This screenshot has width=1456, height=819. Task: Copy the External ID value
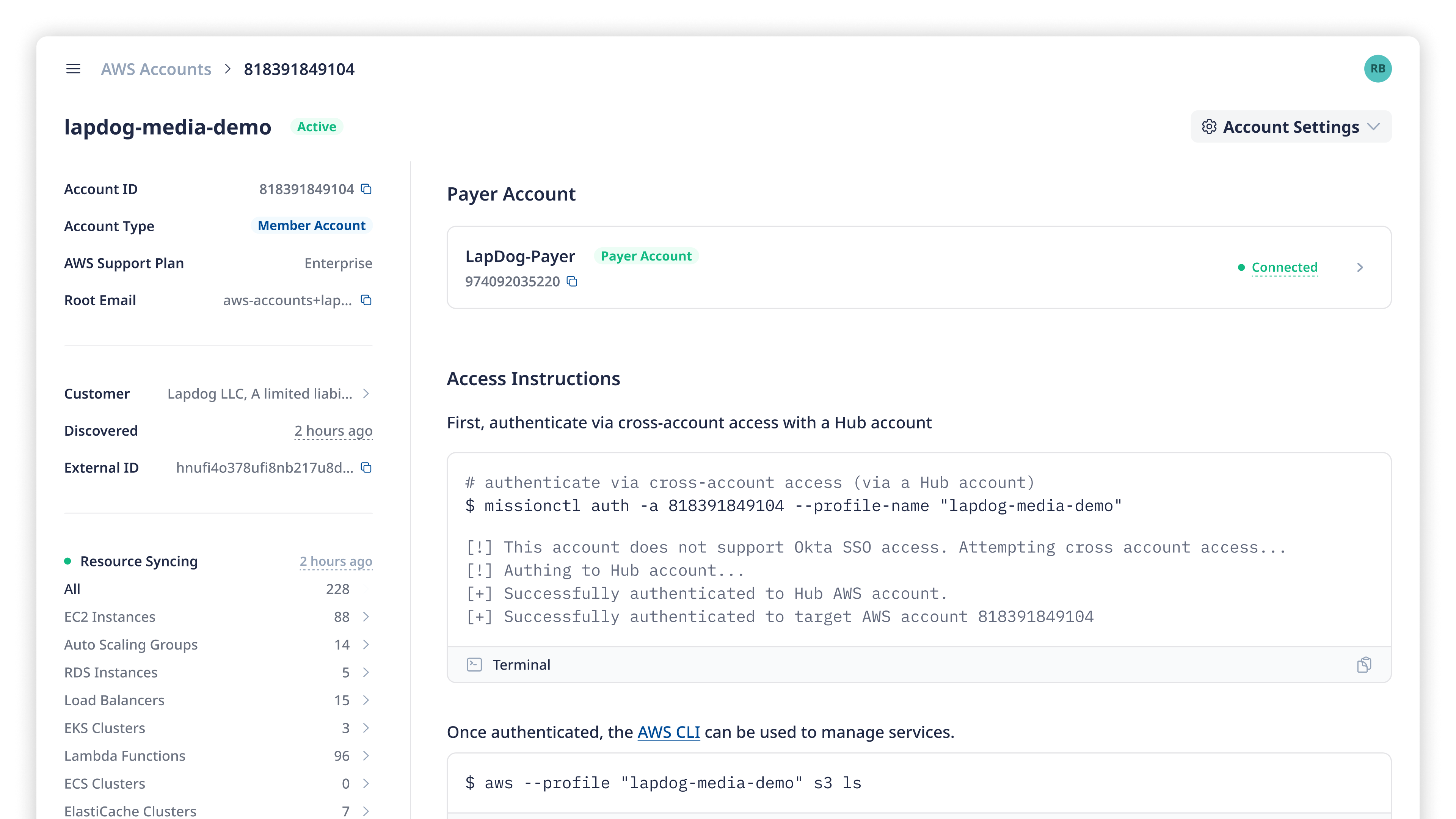tap(366, 468)
